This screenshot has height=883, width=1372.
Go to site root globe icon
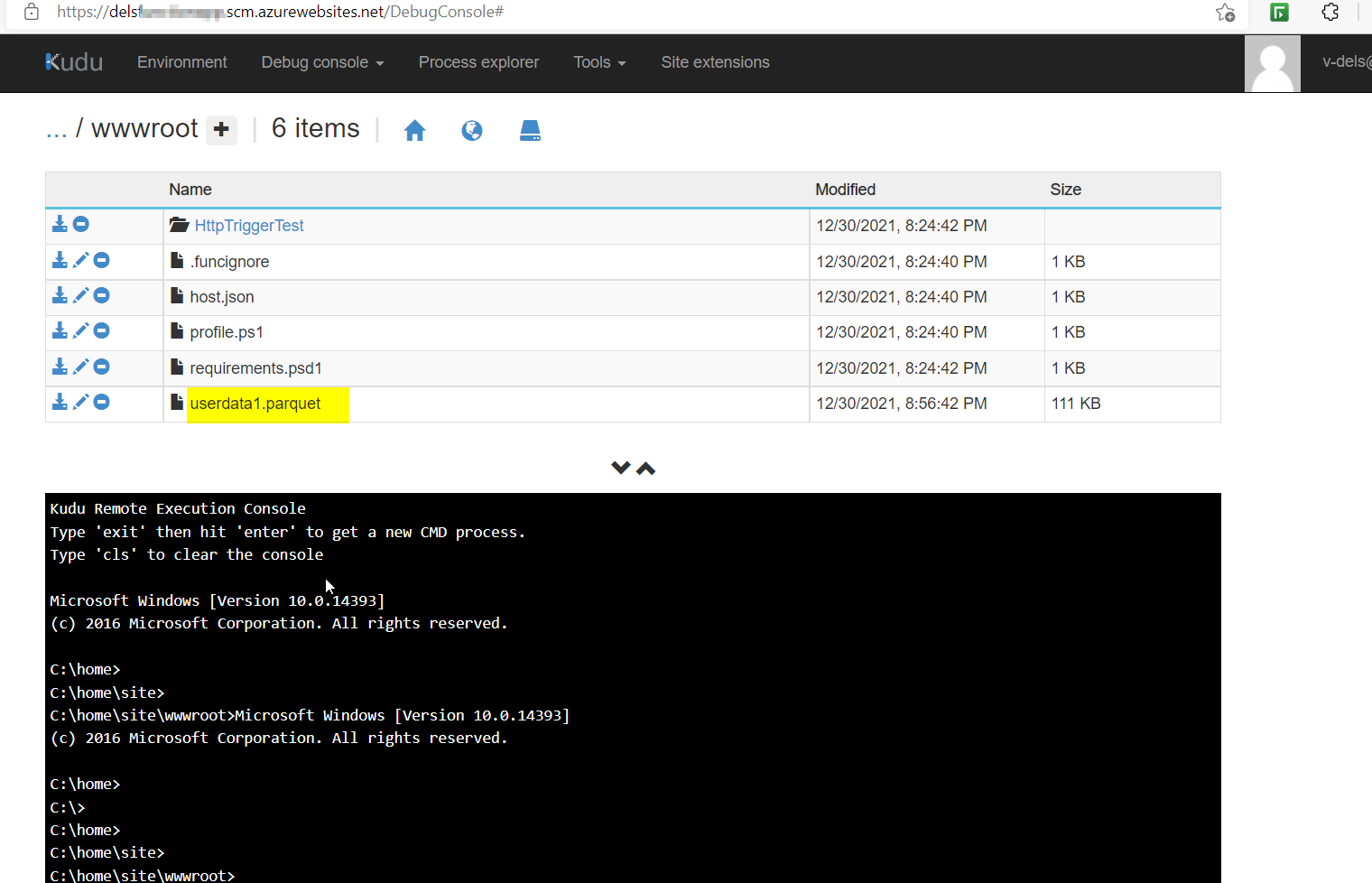pyautogui.click(x=472, y=131)
